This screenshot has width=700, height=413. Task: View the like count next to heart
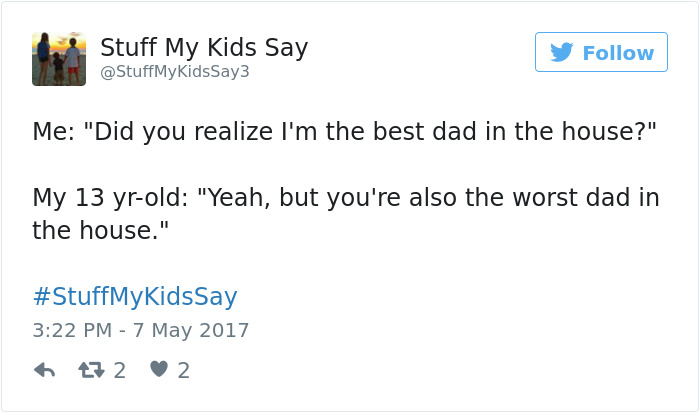[x=183, y=370]
